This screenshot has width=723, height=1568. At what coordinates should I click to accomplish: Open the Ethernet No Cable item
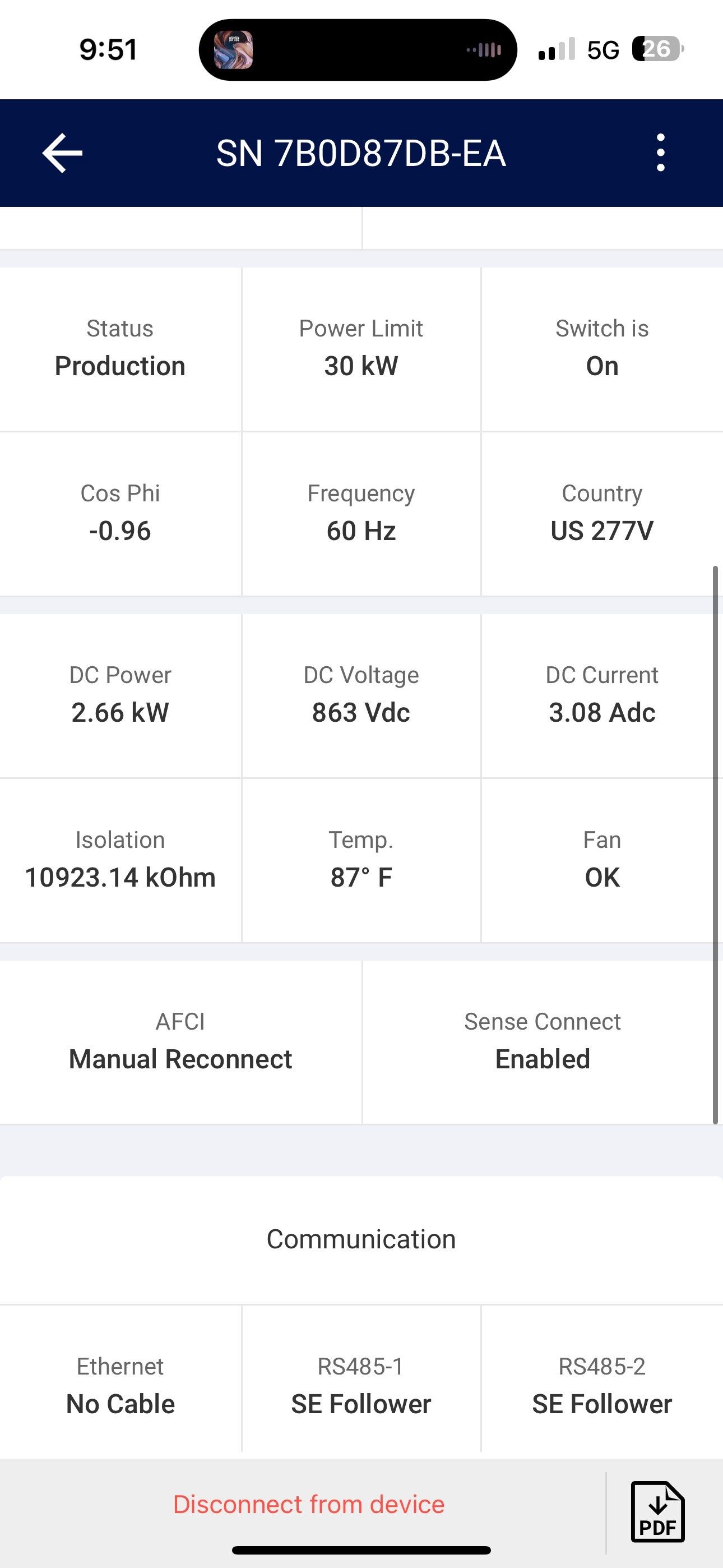coord(121,1386)
